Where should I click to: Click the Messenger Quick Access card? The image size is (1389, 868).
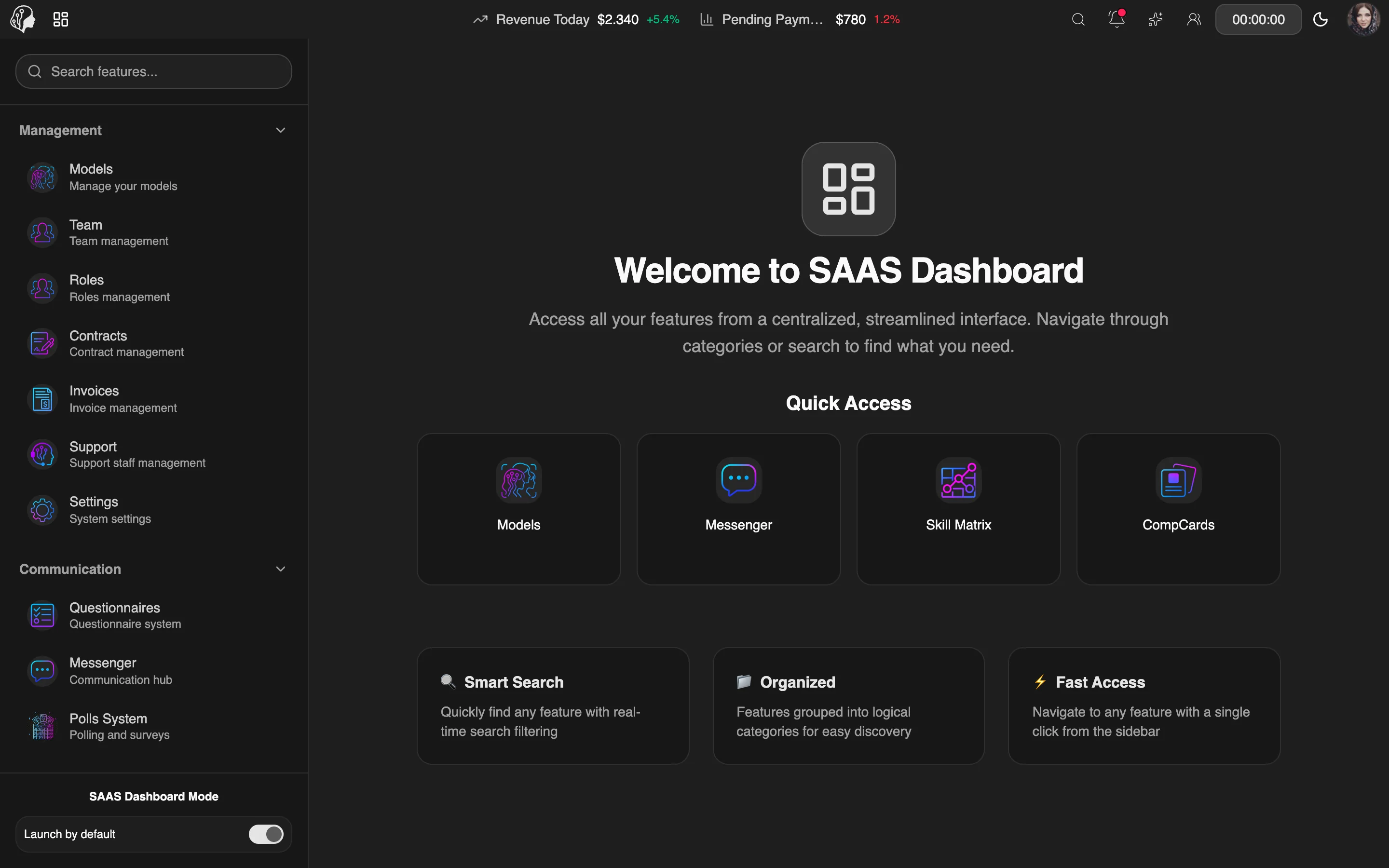(739, 509)
